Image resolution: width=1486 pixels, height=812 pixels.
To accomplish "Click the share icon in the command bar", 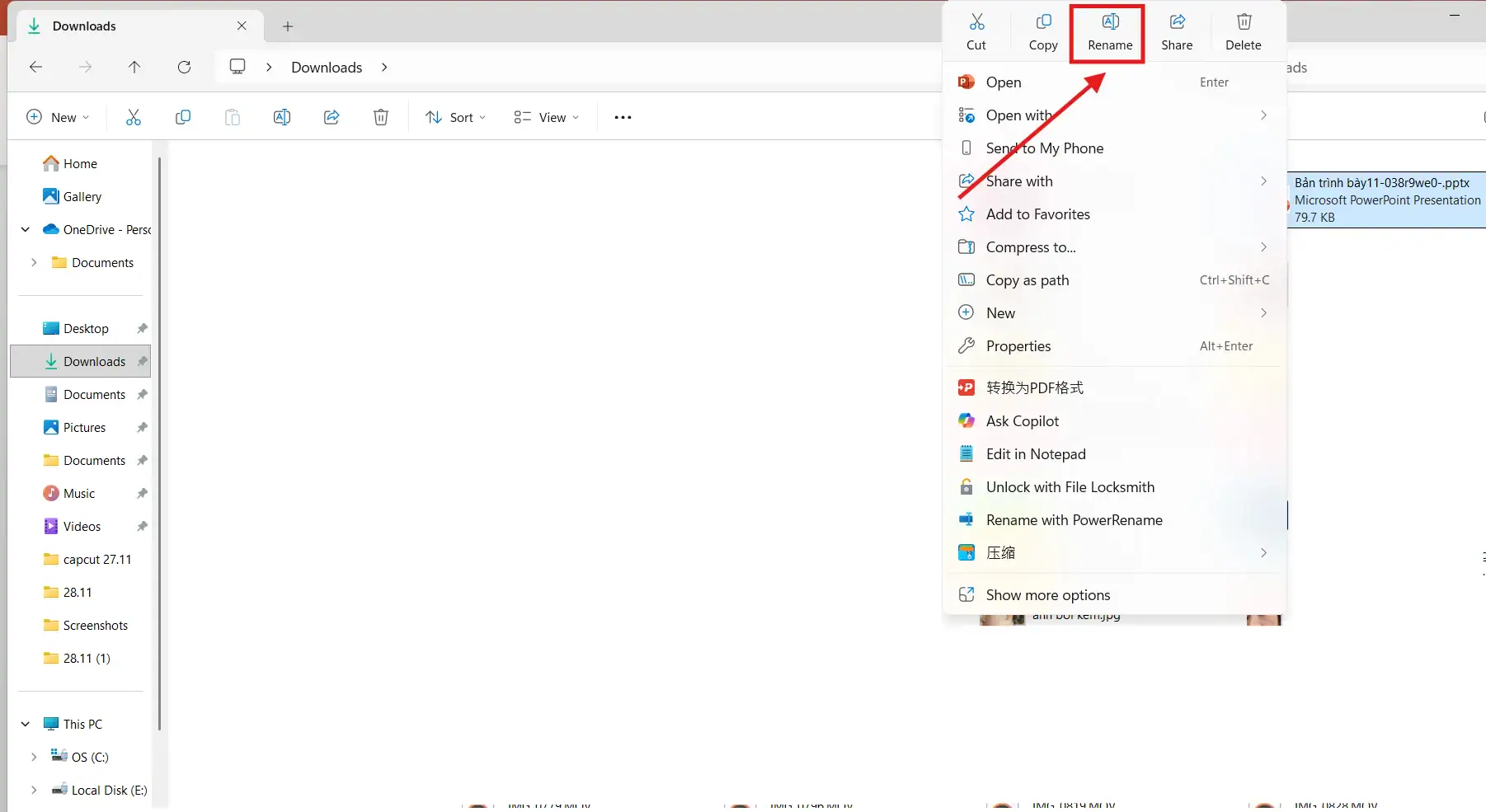I will 332,116.
